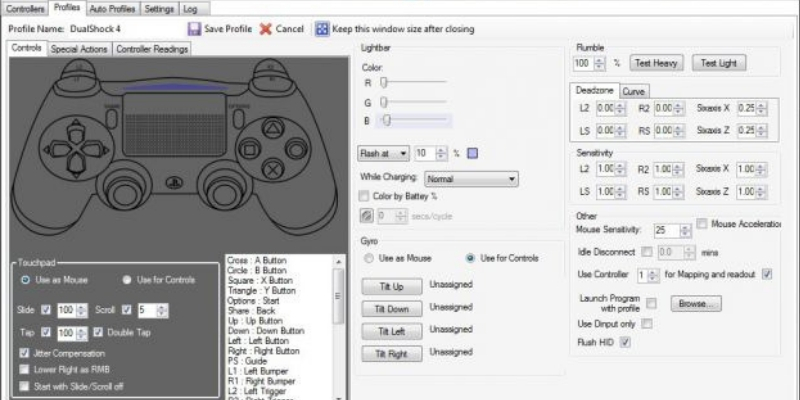800x400 pixels.
Task: Click the Tilt Down button
Action: pyautogui.click(x=392, y=309)
